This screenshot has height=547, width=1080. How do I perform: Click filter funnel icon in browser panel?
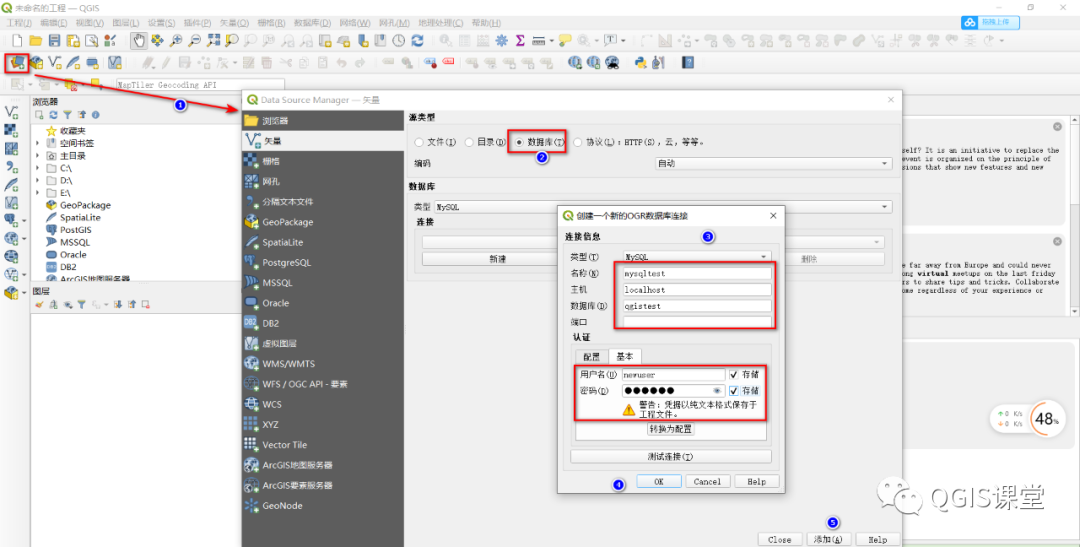click(x=68, y=115)
